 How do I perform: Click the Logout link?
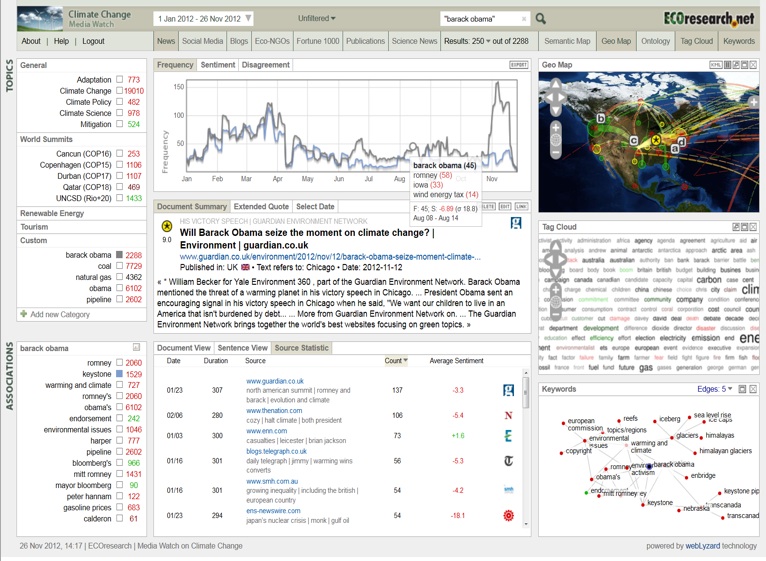[x=93, y=41]
